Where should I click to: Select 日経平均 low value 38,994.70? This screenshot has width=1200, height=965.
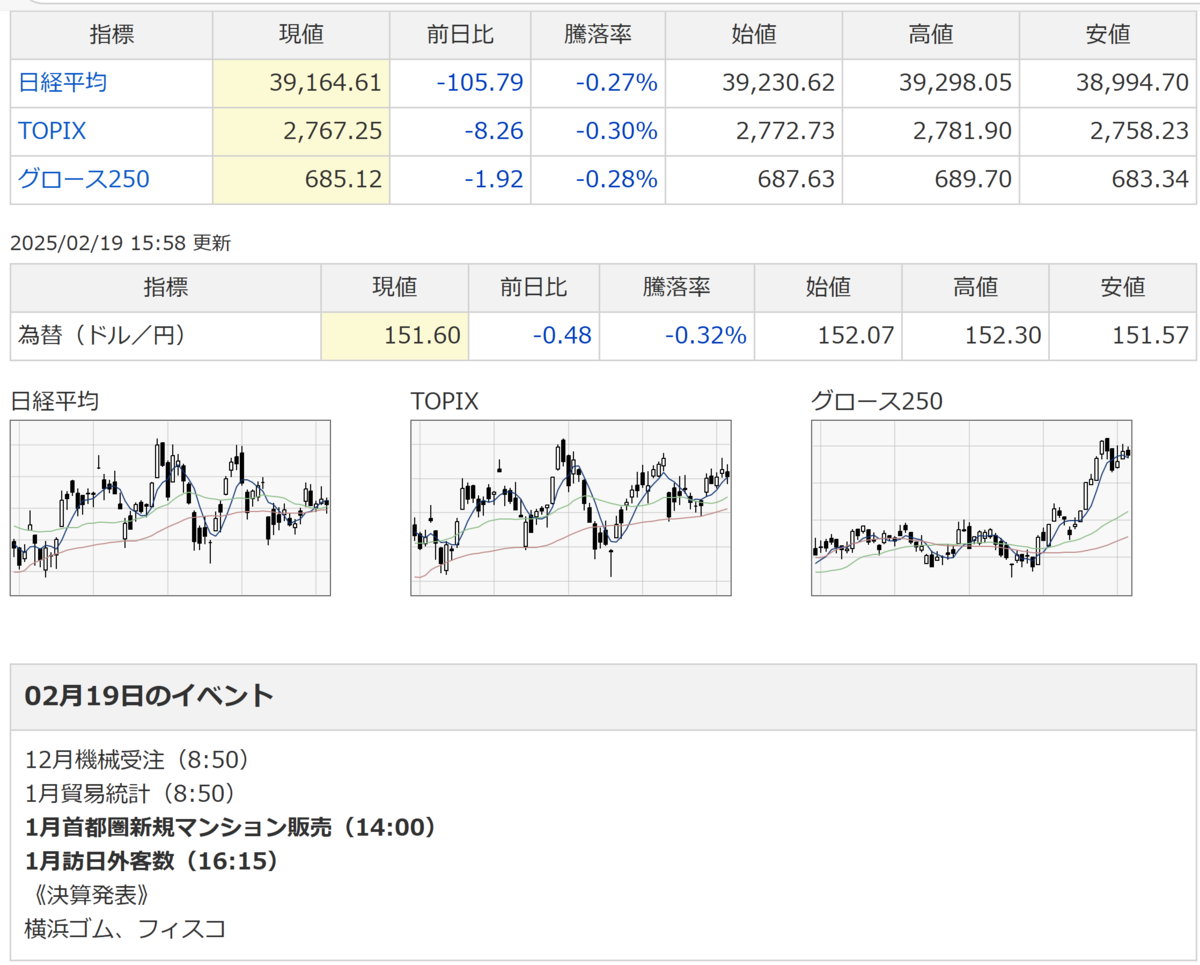point(1132,83)
